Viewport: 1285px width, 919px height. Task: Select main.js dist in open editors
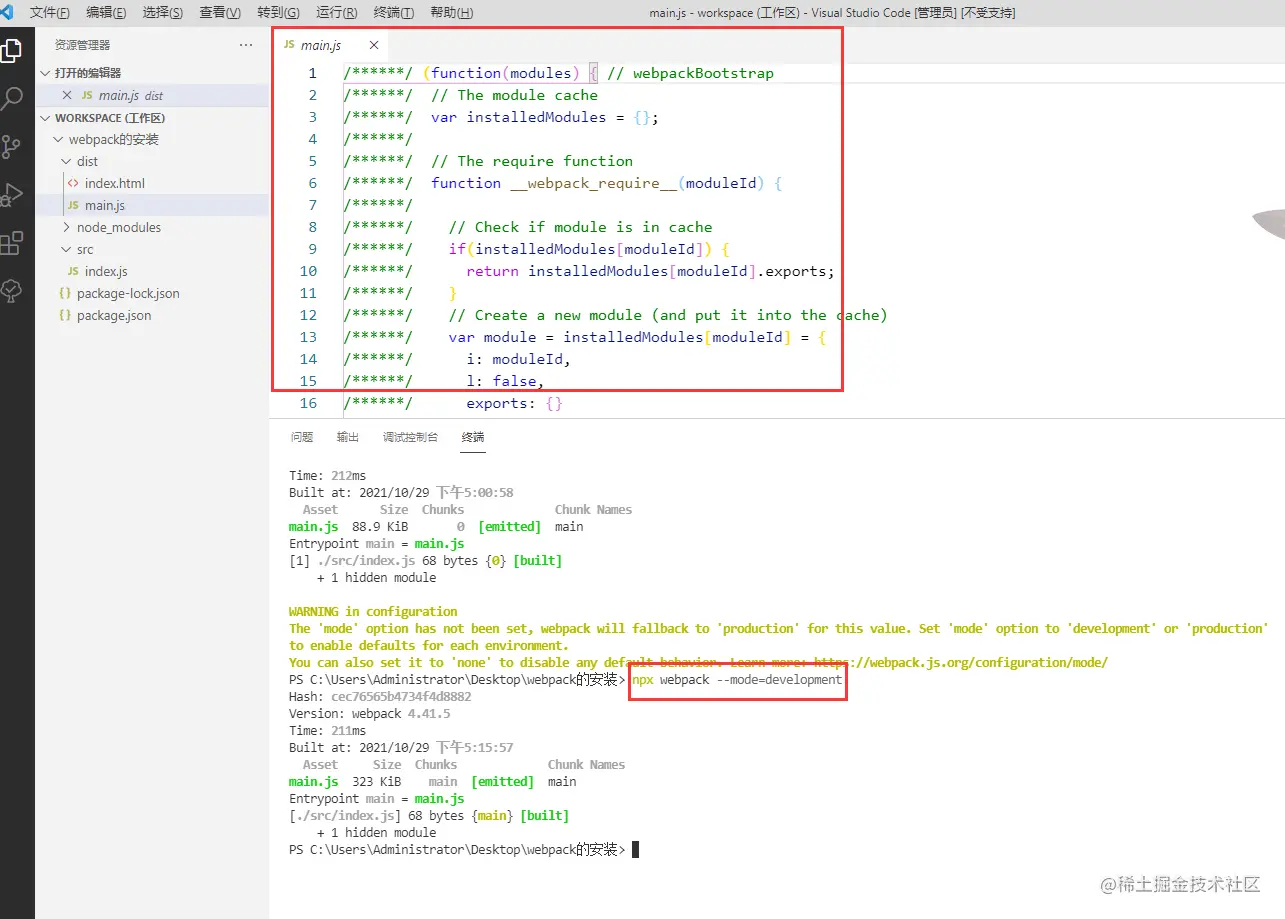[152, 95]
